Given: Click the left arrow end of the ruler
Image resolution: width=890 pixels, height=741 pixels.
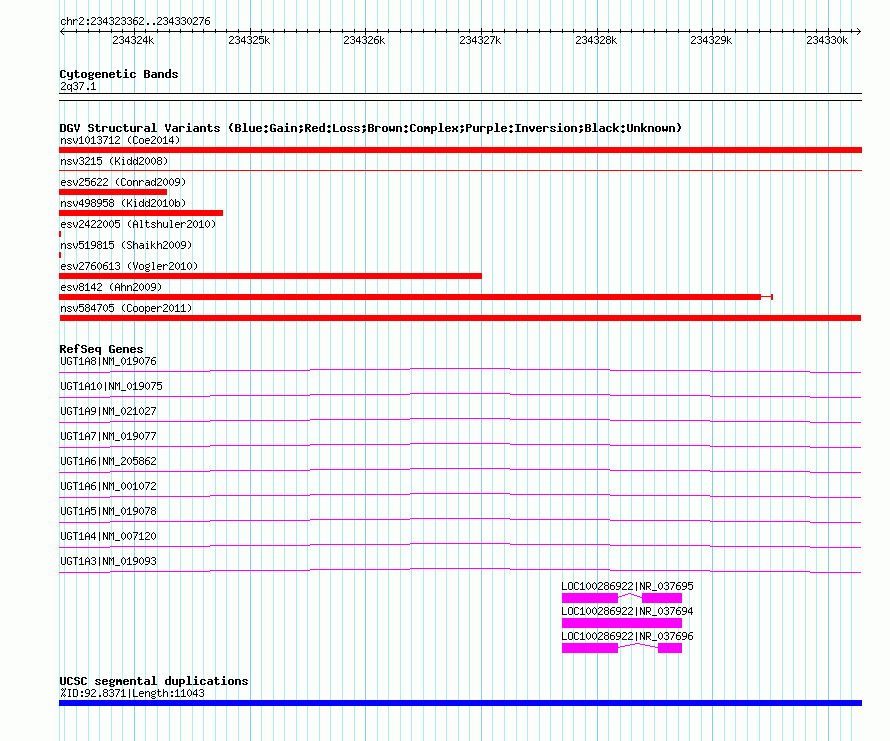Looking at the screenshot, I should 62,31.
